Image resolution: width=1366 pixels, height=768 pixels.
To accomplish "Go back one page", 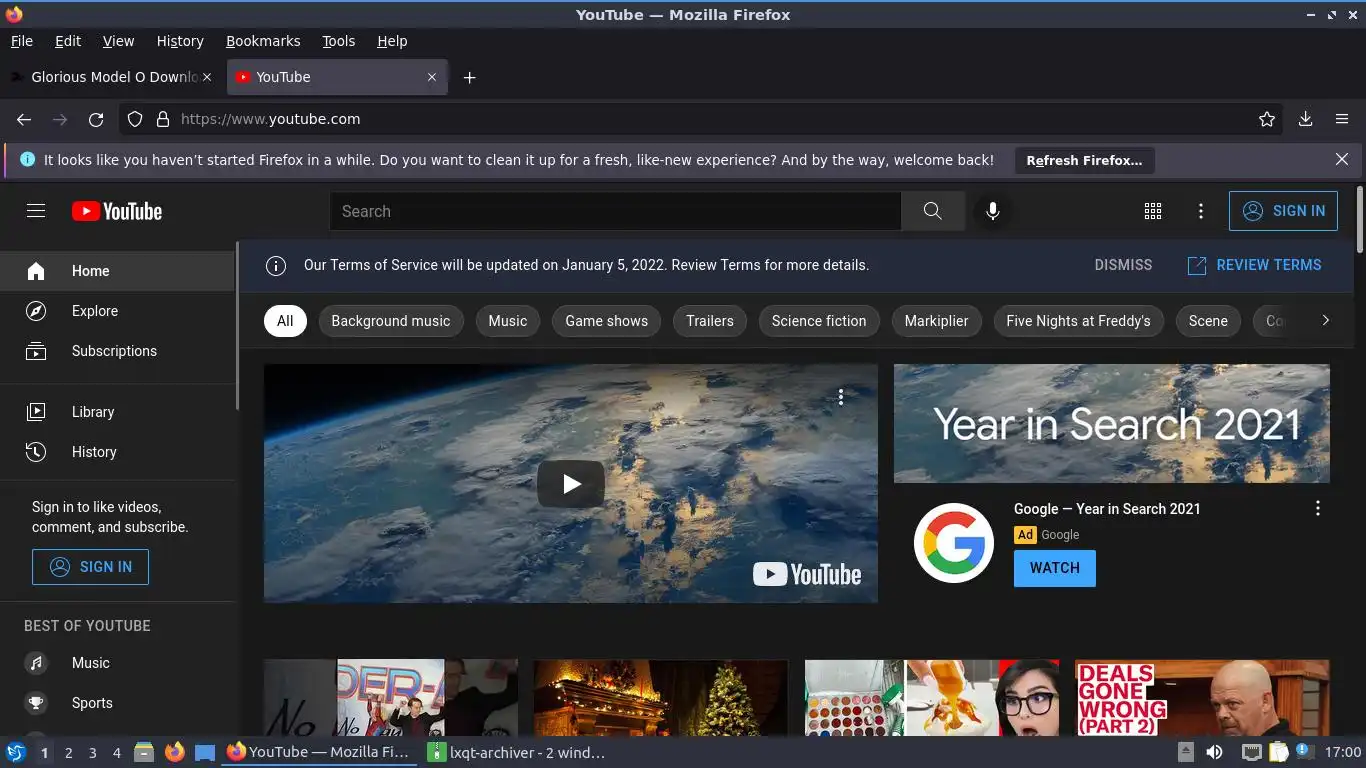I will click(x=24, y=119).
